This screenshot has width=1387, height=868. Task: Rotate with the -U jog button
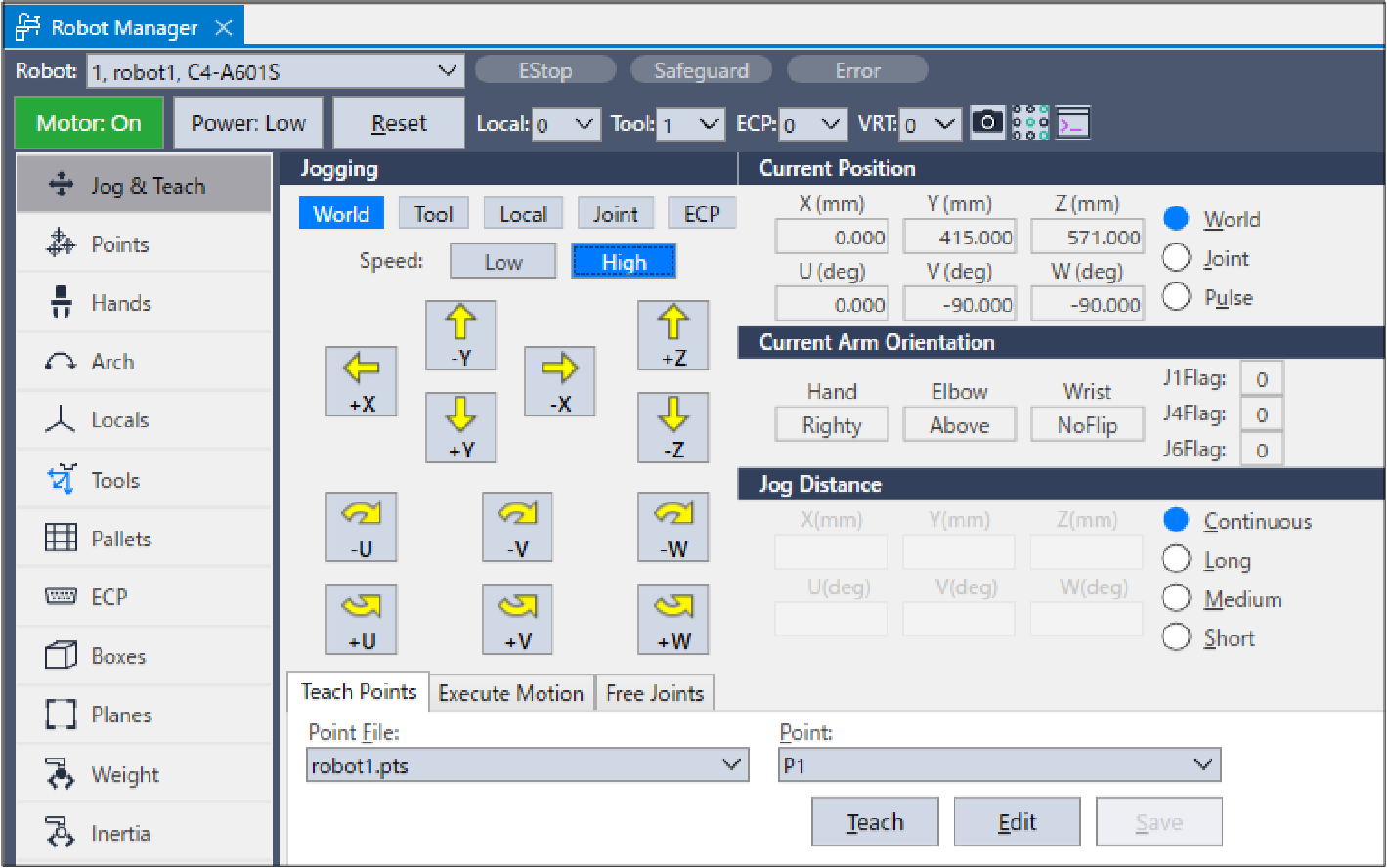[x=362, y=526]
